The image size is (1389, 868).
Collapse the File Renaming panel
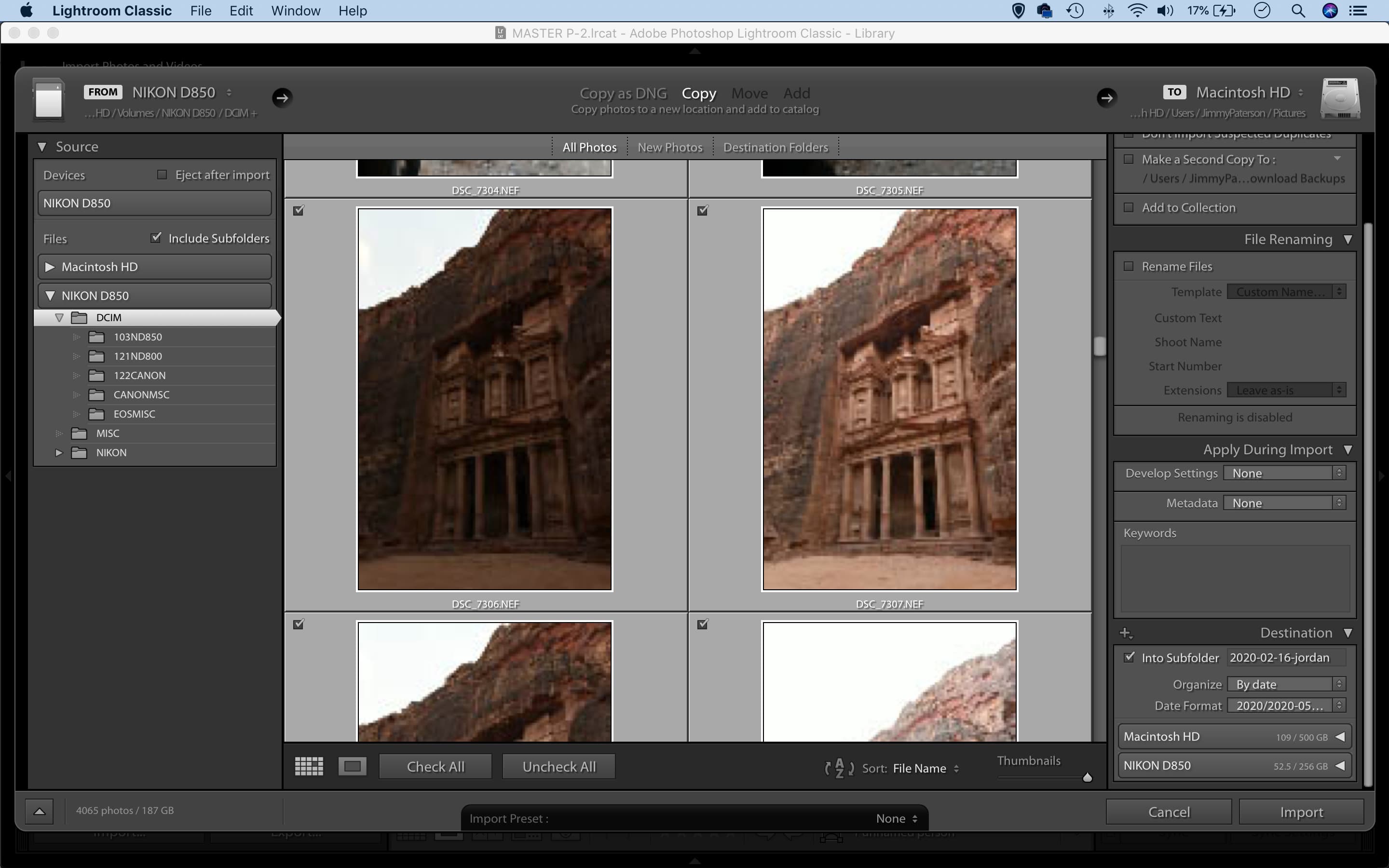[x=1348, y=239]
